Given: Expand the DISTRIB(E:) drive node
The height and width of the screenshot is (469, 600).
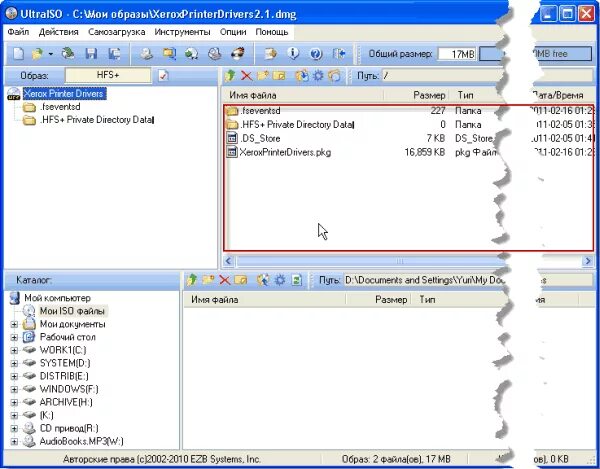Looking at the screenshot, I should coord(14,376).
